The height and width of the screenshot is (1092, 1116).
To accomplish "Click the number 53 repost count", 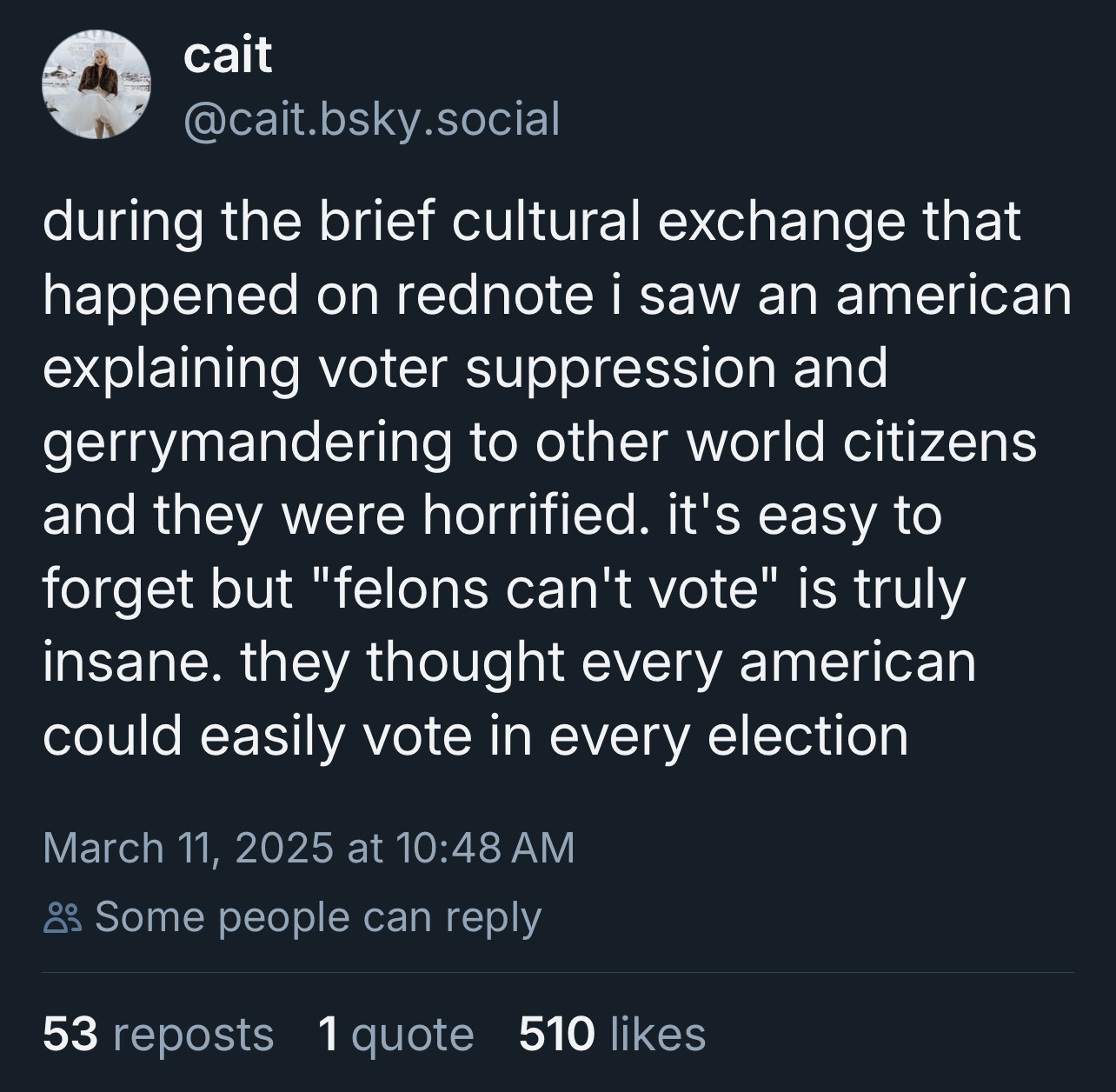I will point(70,1035).
